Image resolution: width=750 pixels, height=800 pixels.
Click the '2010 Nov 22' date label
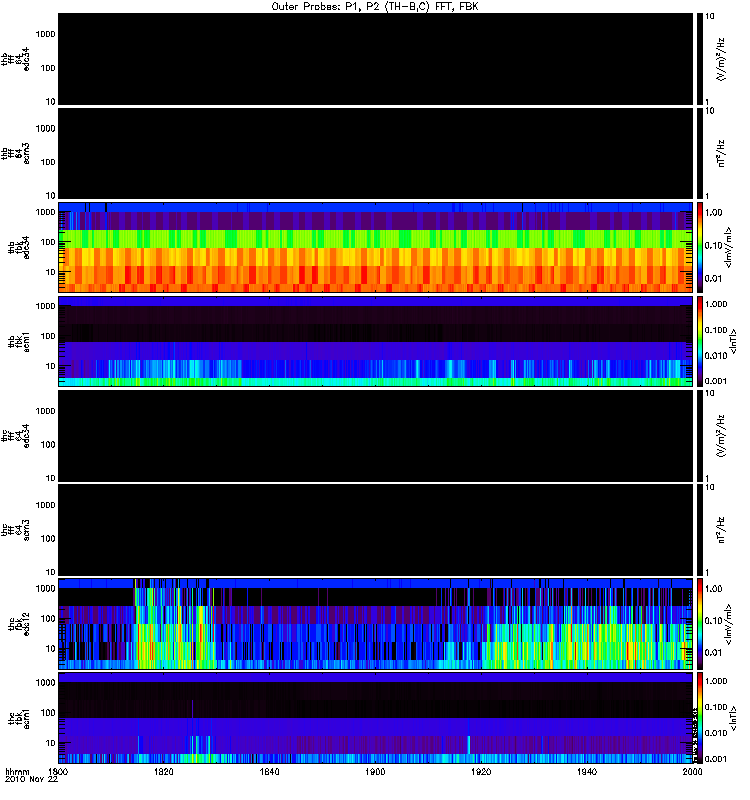tap(32, 780)
